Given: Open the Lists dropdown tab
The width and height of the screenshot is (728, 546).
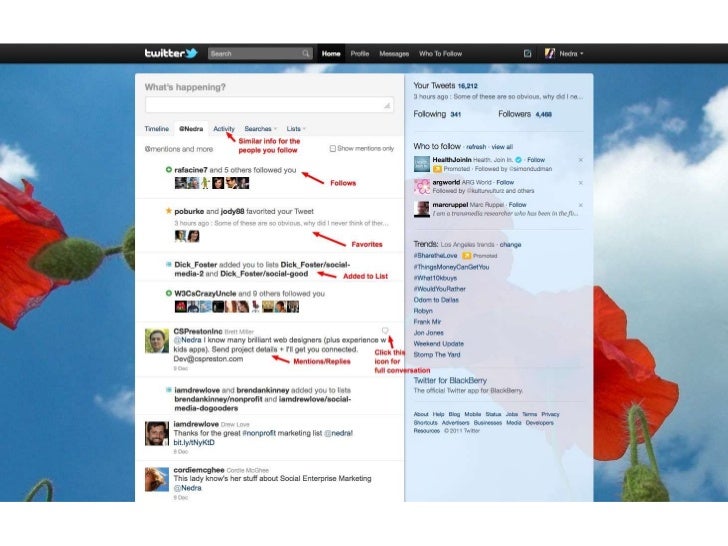Looking at the screenshot, I should [296, 129].
